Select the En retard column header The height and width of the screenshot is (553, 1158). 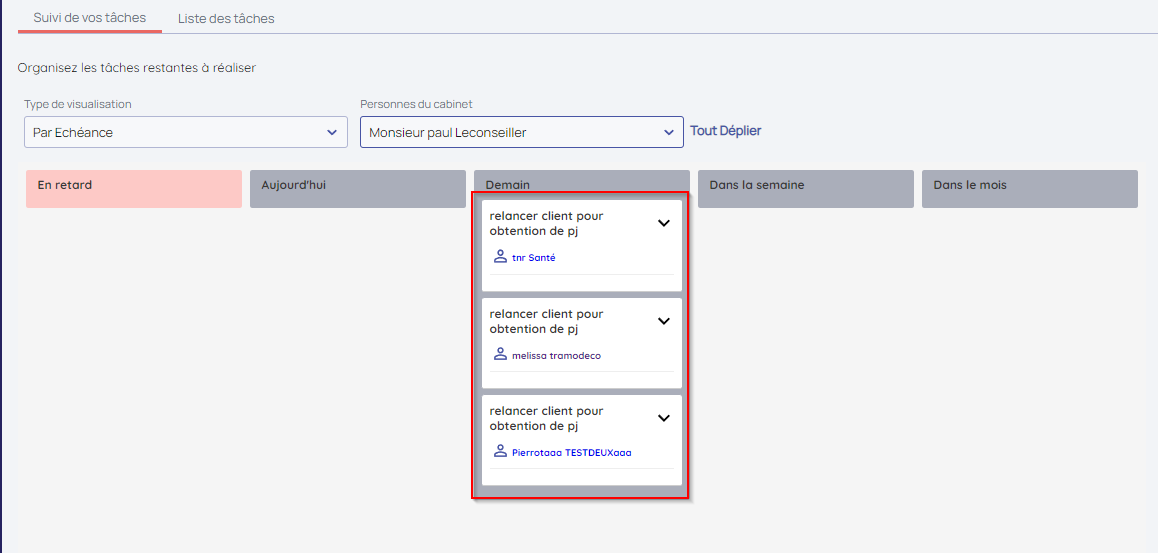(134, 186)
